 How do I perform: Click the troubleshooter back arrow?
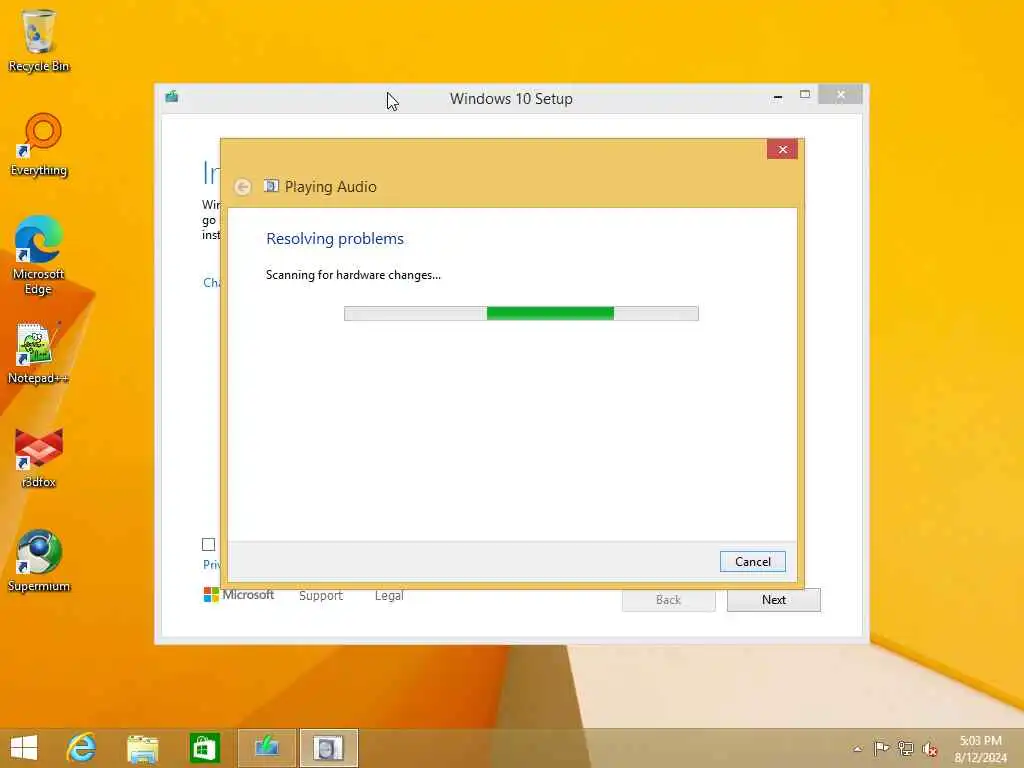pyautogui.click(x=242, y=187)
